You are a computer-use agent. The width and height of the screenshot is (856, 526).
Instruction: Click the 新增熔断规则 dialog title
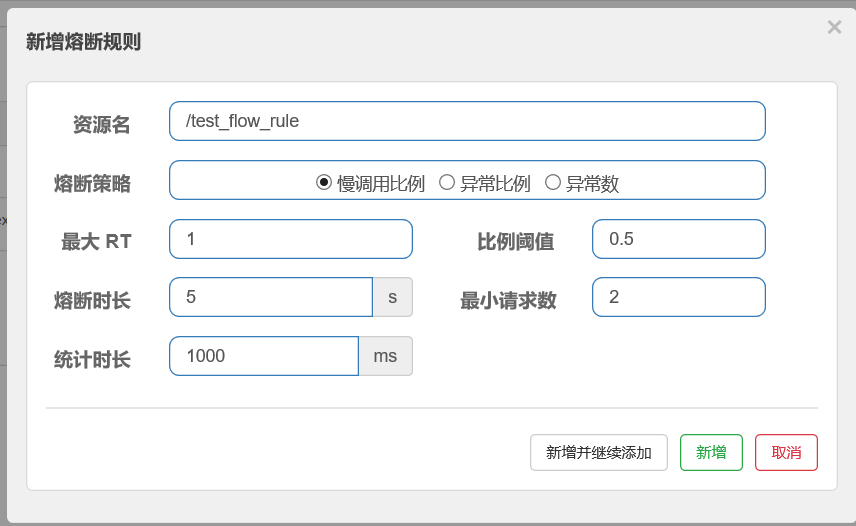(x=83, y=41)
